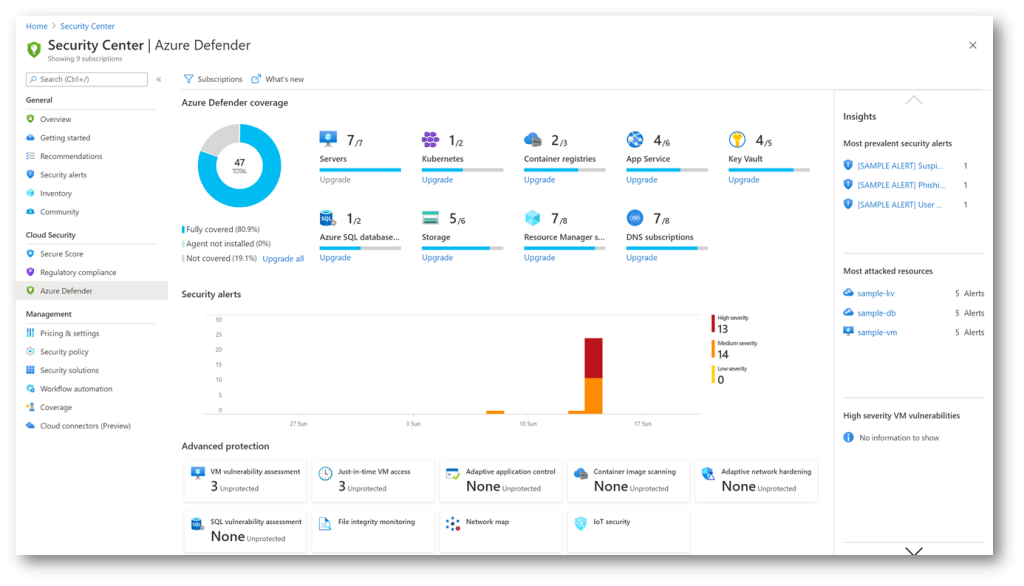This screenshot has height=586, width=1024.
Task: Click the coverage donut chart
Action: [240, 166]
